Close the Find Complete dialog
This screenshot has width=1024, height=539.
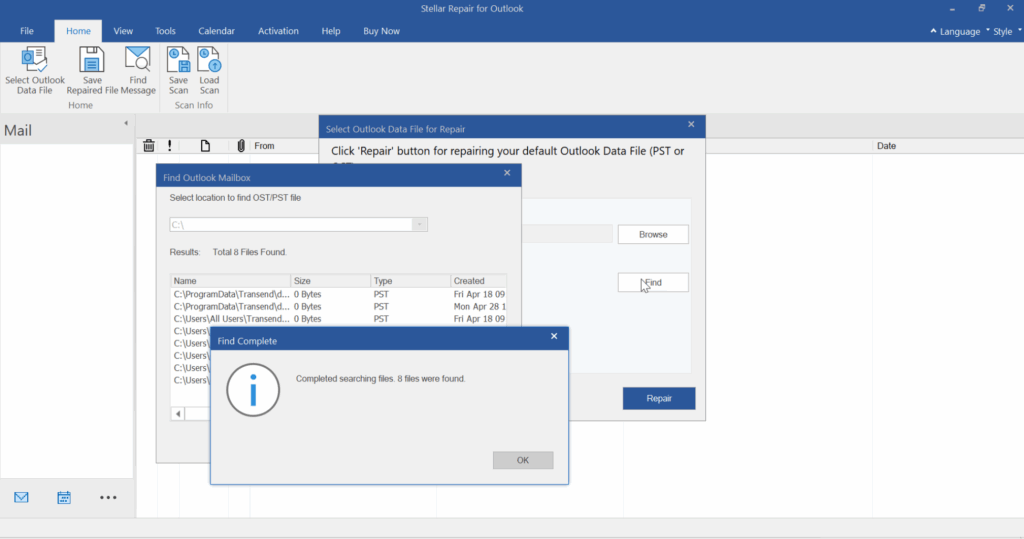coord(554,336)
